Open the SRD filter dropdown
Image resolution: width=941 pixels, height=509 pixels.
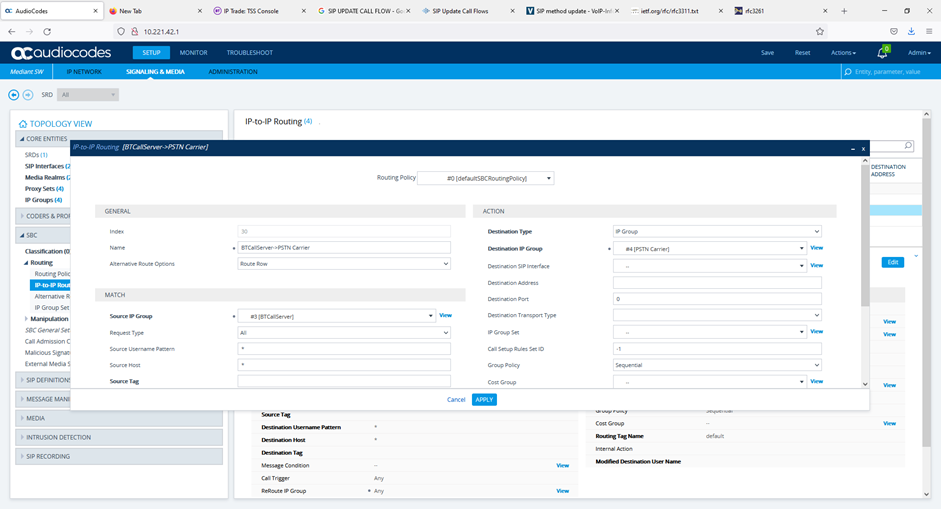pyautogui.click(x=88, y=95)
